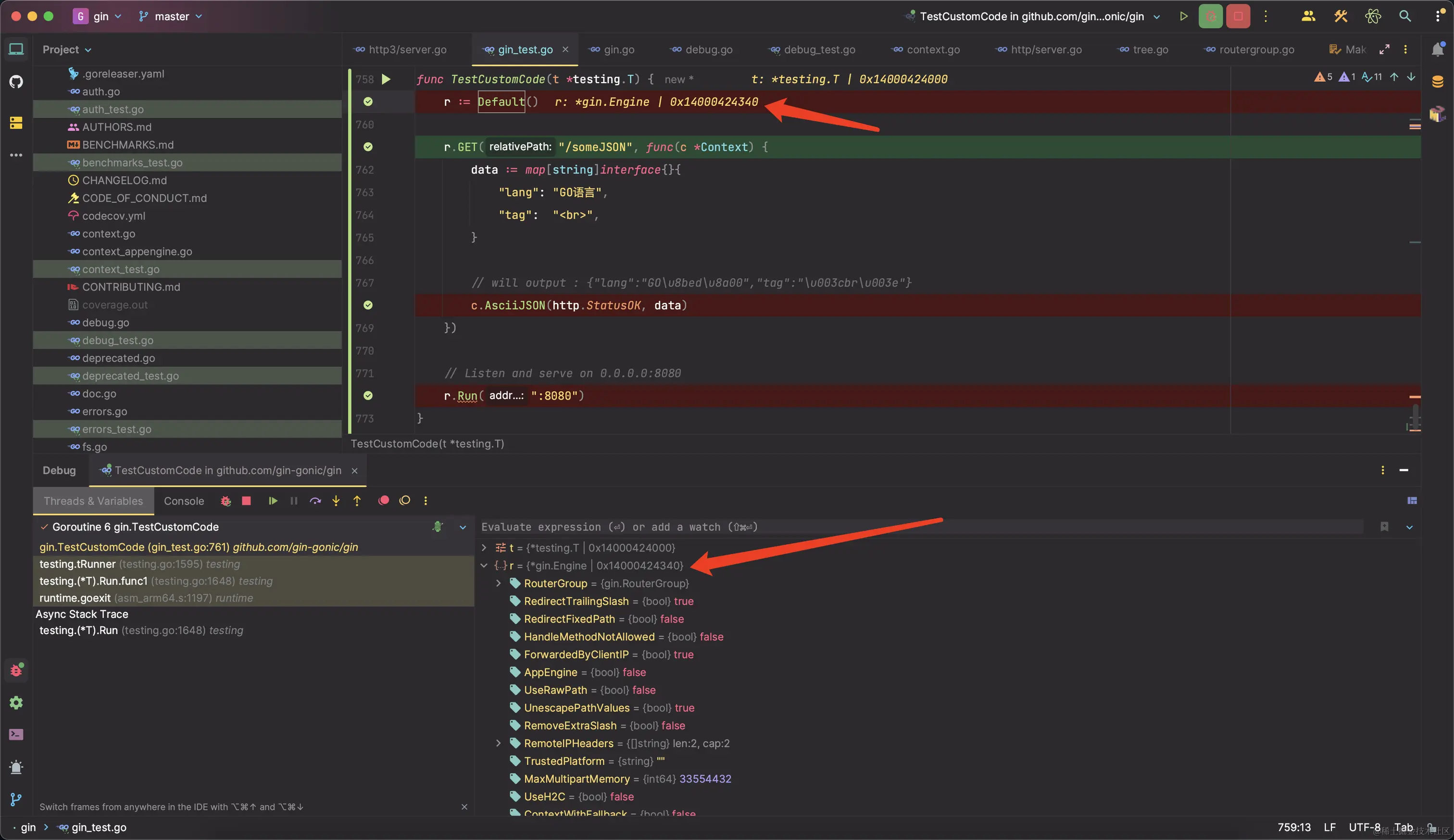Screen dimensions: 1454x840
Task: Open the Terminal tool window icon
Action: point(16,735)
